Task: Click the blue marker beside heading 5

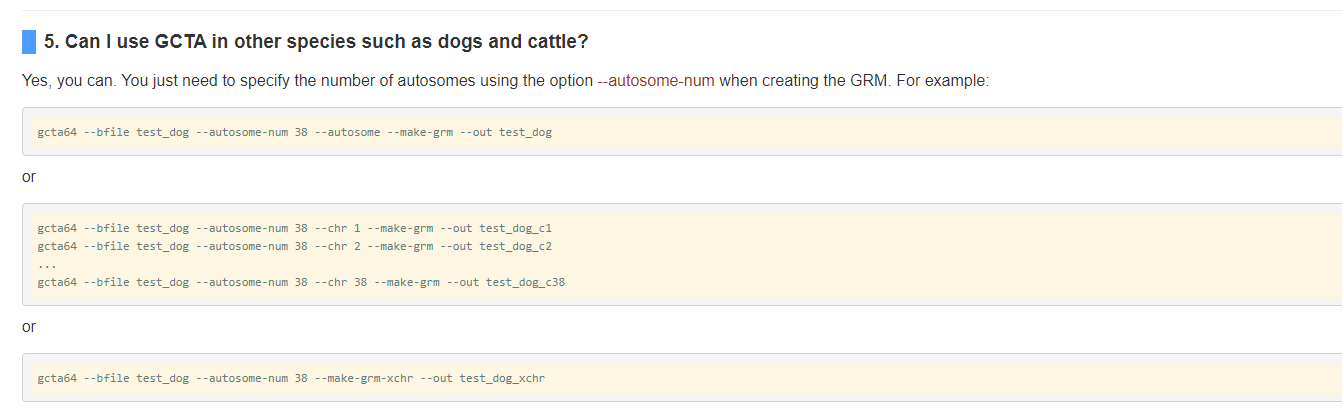Action: point(28,42)
